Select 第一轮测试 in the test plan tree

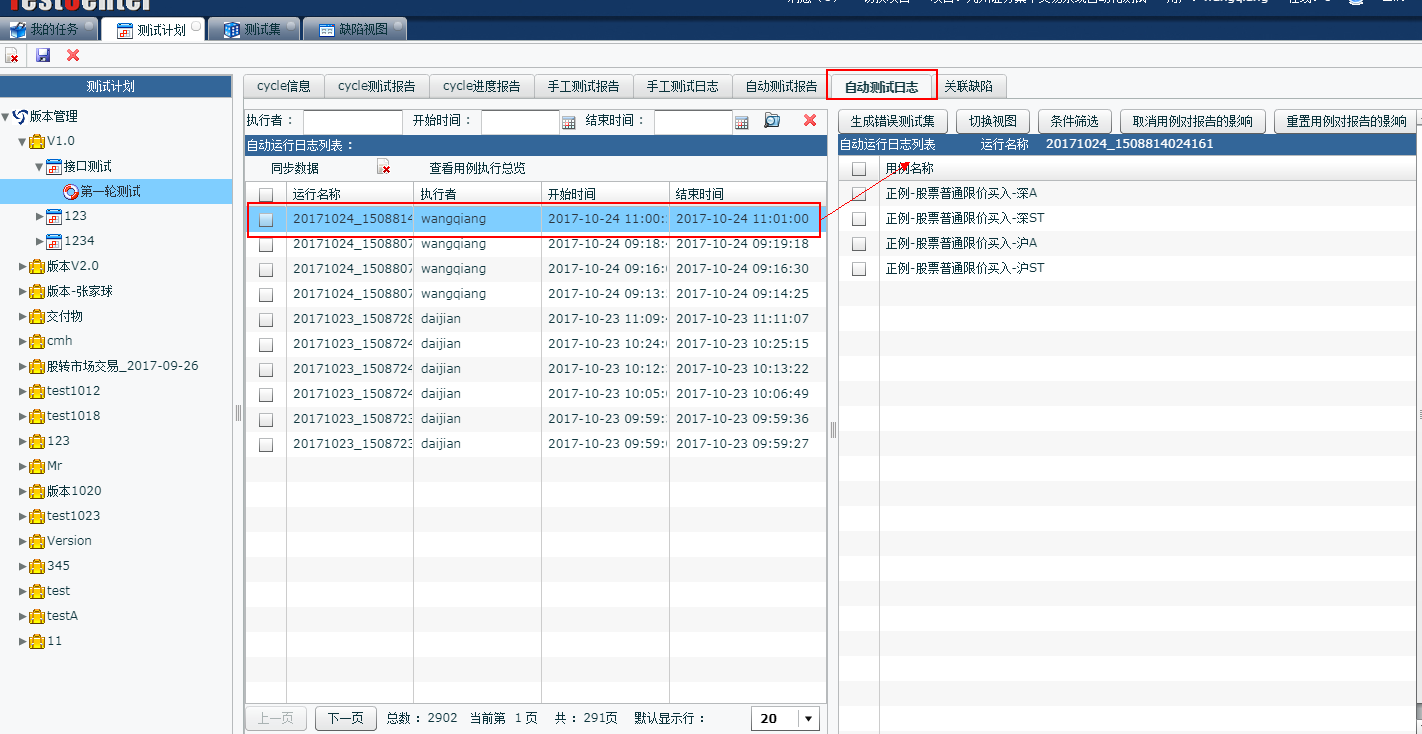click(110, 191)
